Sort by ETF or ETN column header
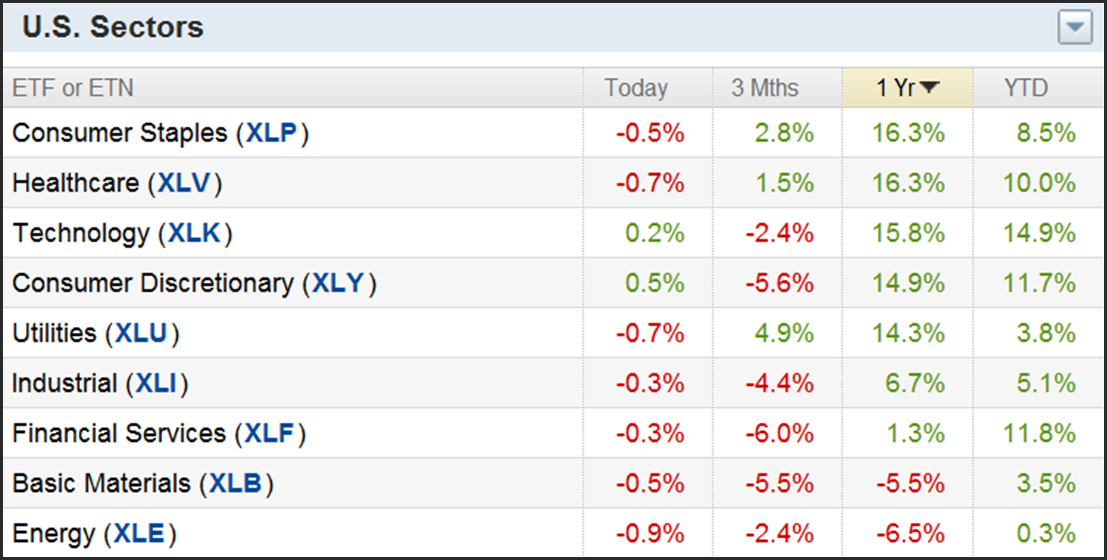Image resolution: width=1107 pixels, height=560 pixels. coord(73,88)
